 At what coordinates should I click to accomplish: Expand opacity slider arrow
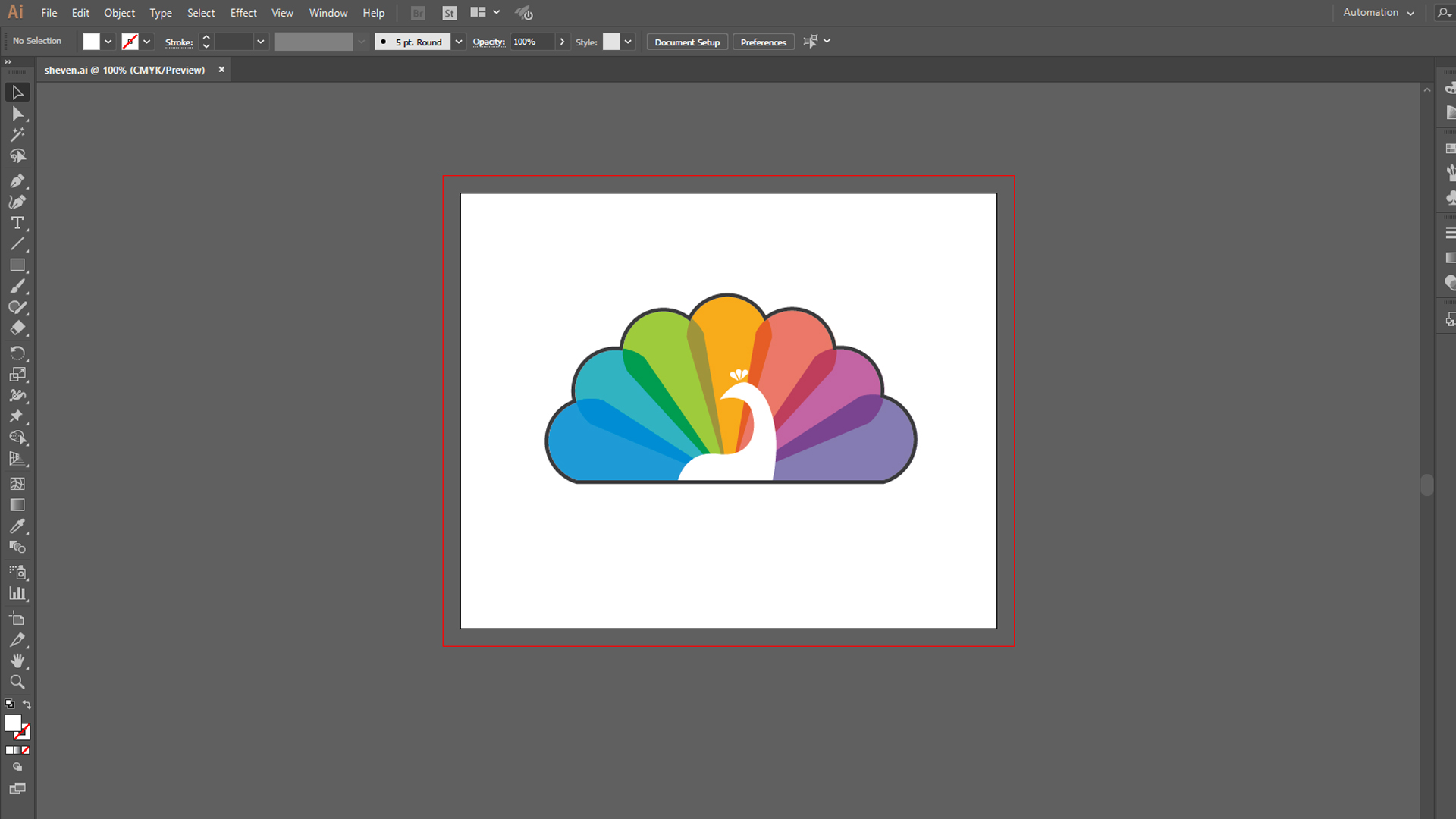[x=562, y=42]
